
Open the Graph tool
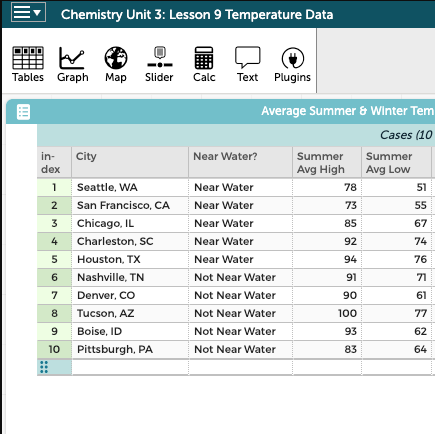[x=73, y=64]
